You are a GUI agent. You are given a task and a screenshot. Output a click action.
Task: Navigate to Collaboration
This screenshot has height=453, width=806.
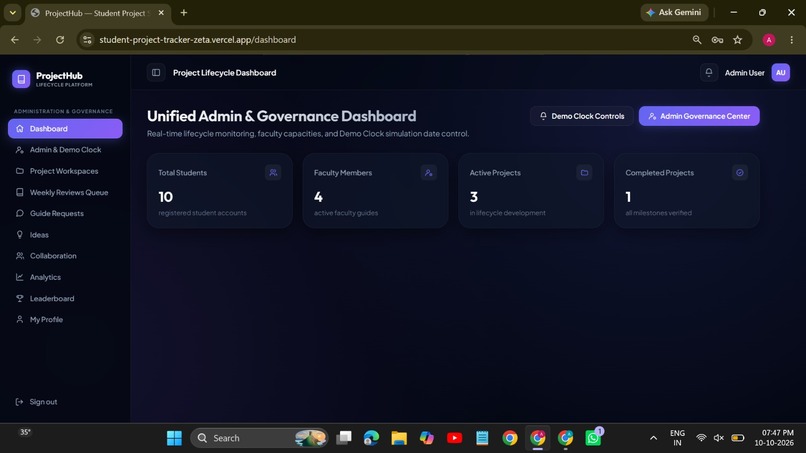[x=65, y=256]
